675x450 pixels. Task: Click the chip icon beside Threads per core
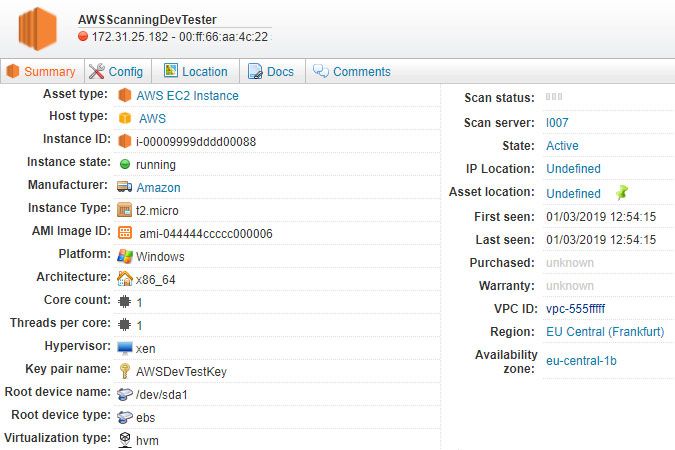point(125,324)
